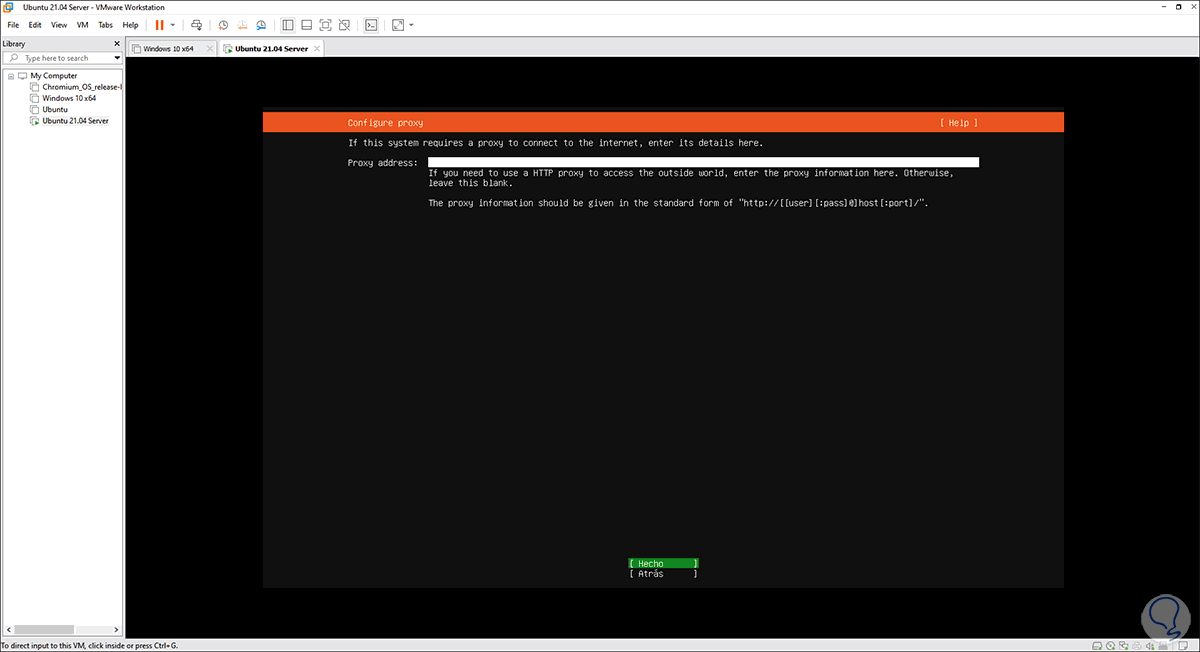Click the sound card status icon
This screenshot has width=1200, height=652.
coord(1150,645)
